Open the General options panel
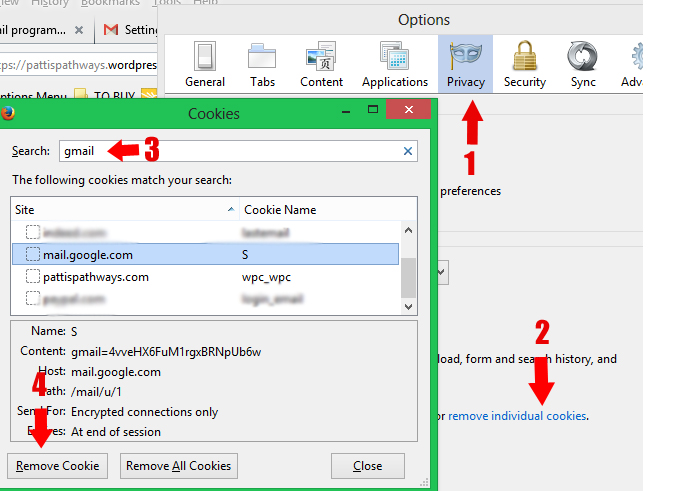Image resolution: width=697 pixels, height=491 pixels. click(205, 64)
